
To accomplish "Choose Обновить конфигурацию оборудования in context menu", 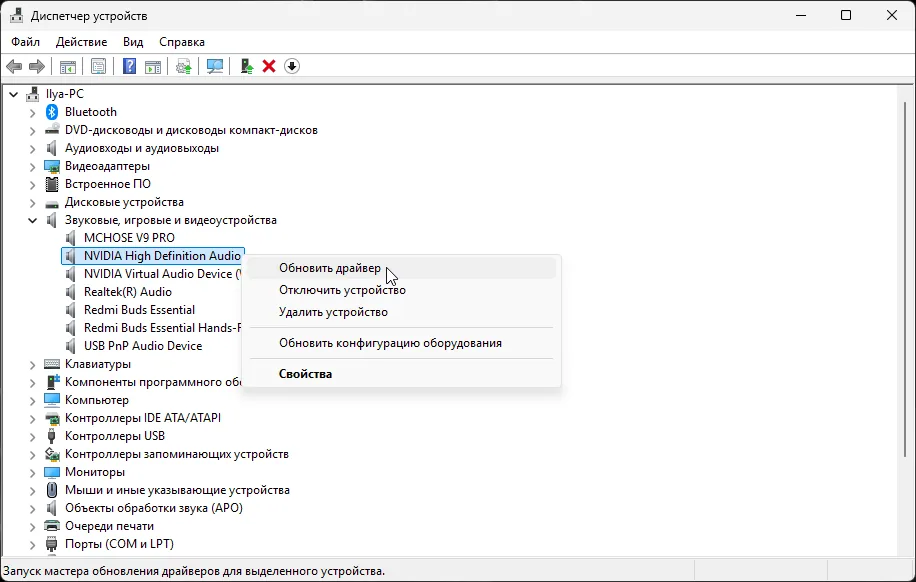I will (x=401, y=343).
